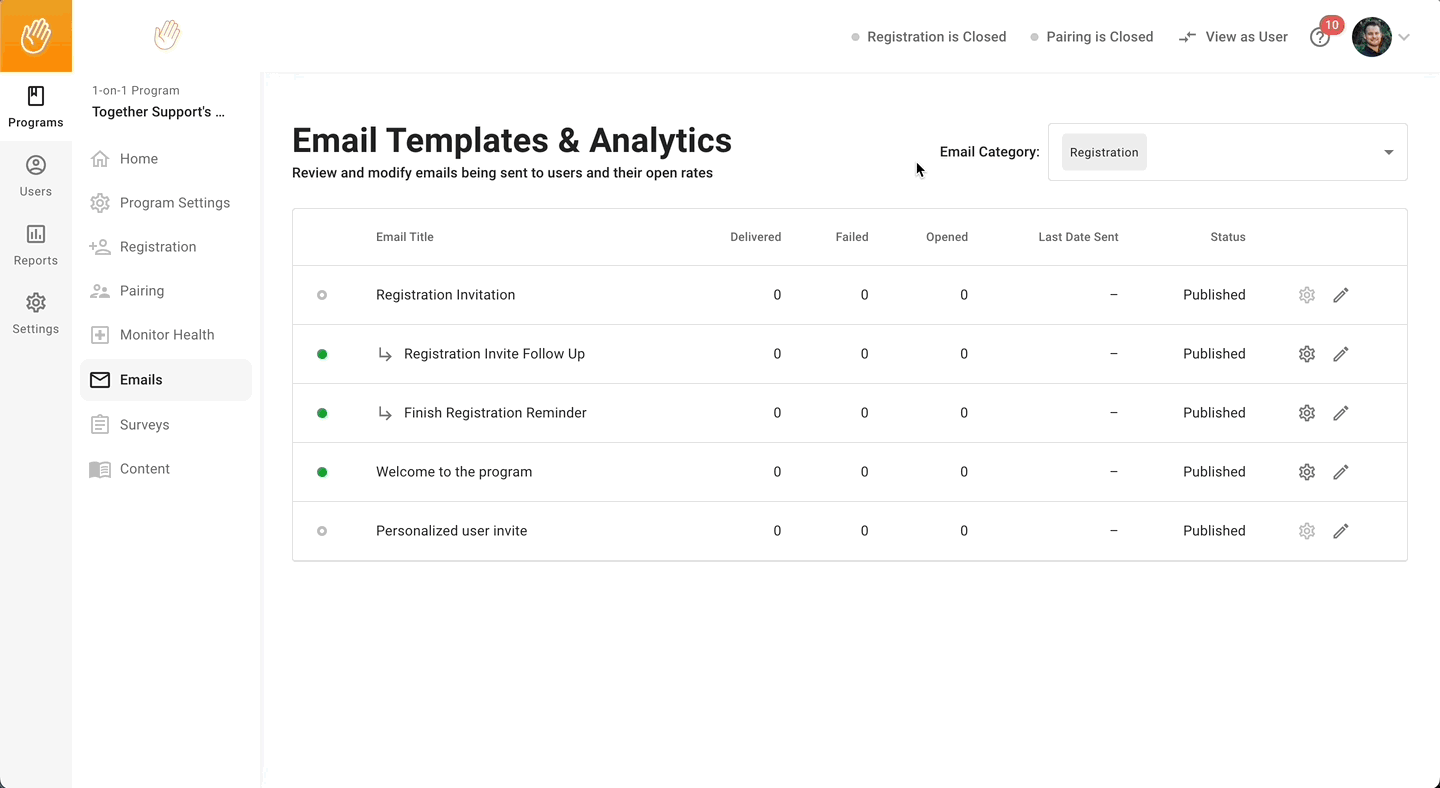
Task: Click green status dot for Registration Invite Follow Up
Action: (322, 354)
